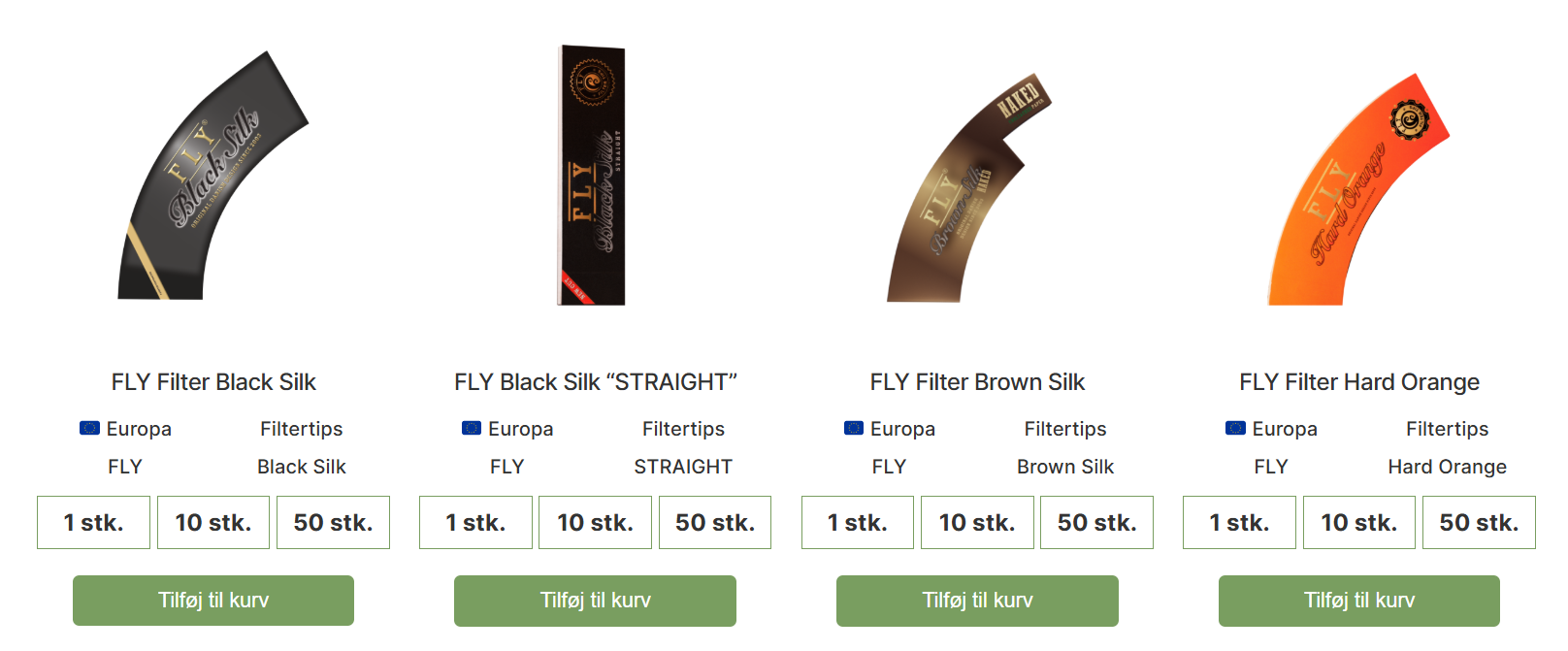Open the FLY Filter Hard Orange product image
The width and height of the screenshot is (1568, 651).
[x=1358, y=191]
